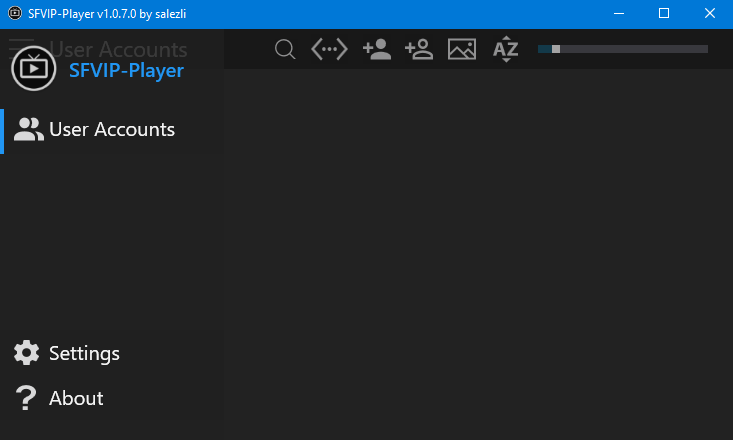Image resolution: width=733 pixels, height=440 pixels.
Task: Open Settings from the sidebar
Action: [x=112, y=353]
